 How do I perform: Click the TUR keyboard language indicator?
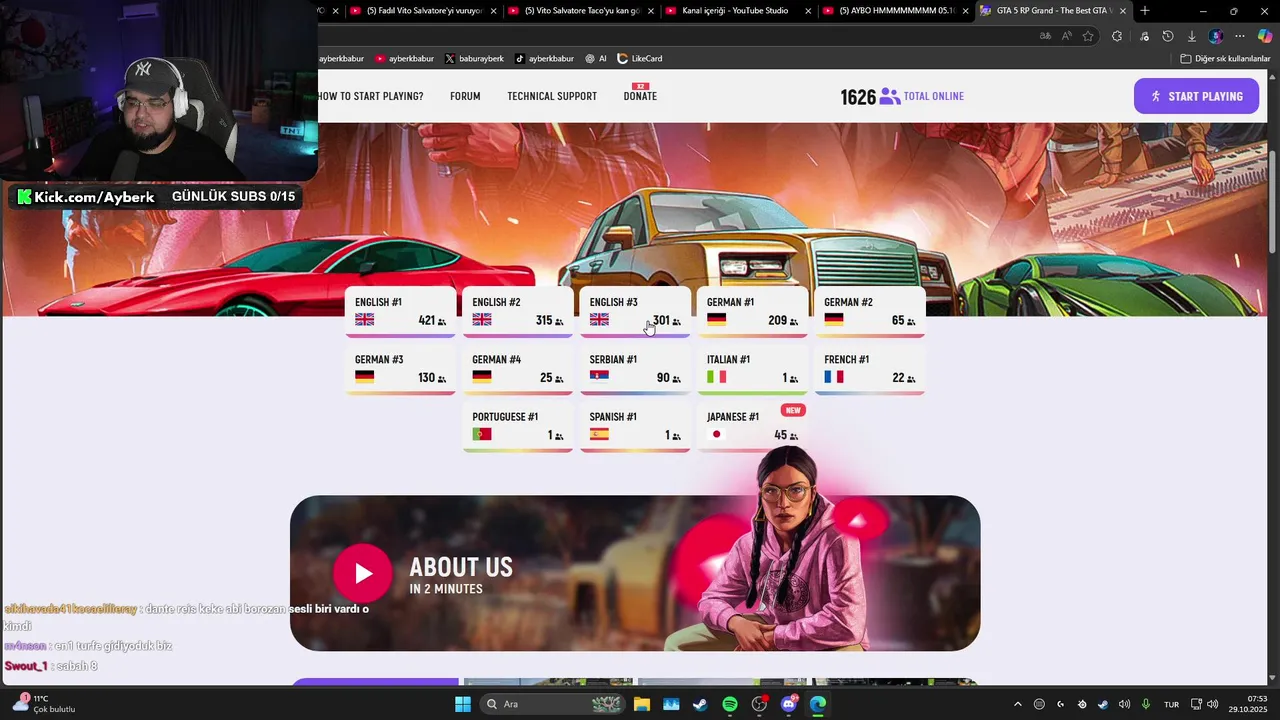(x=1171, y=704)
